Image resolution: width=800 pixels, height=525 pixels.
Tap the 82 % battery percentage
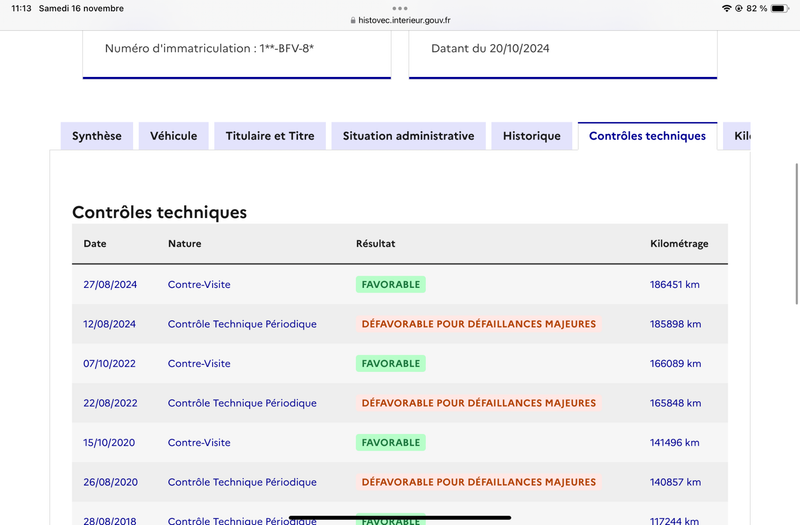coord(757,8)
